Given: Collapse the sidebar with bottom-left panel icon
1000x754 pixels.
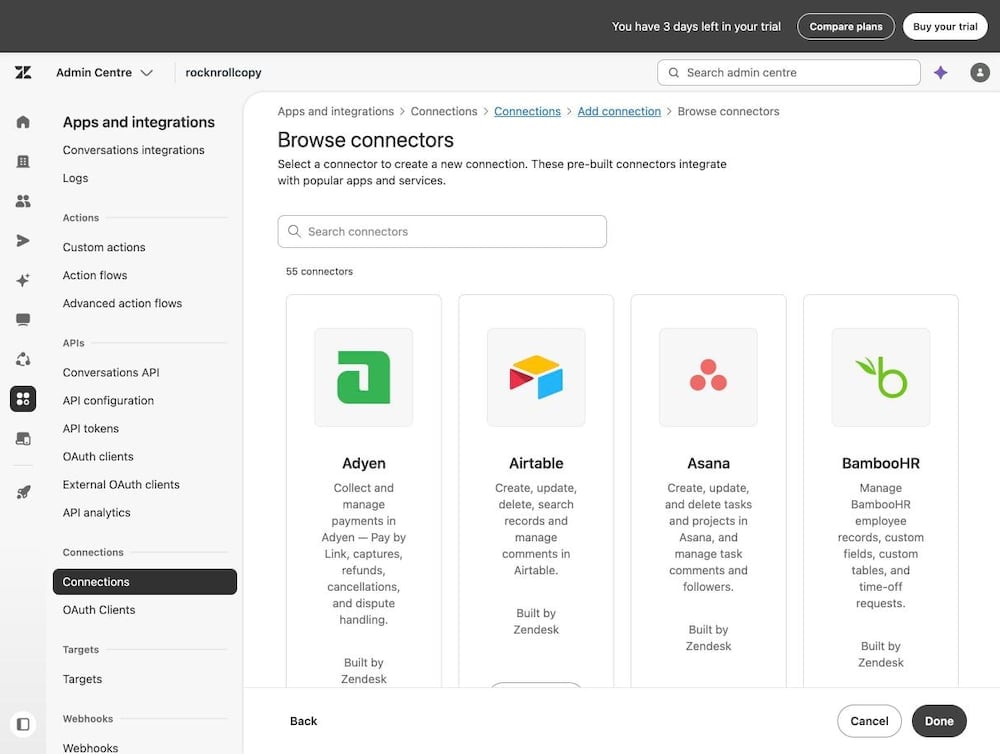Looking at the screenshot, I should click(23, 724).
